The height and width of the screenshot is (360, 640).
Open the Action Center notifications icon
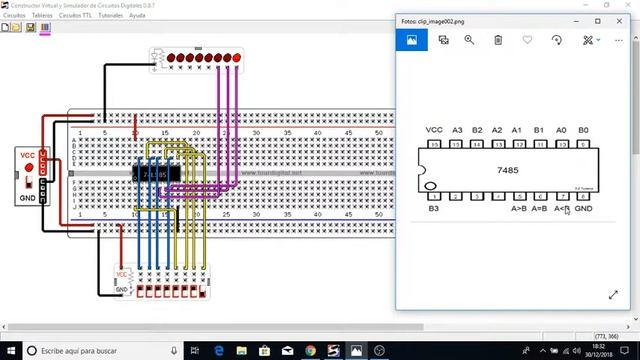point(624,351)
